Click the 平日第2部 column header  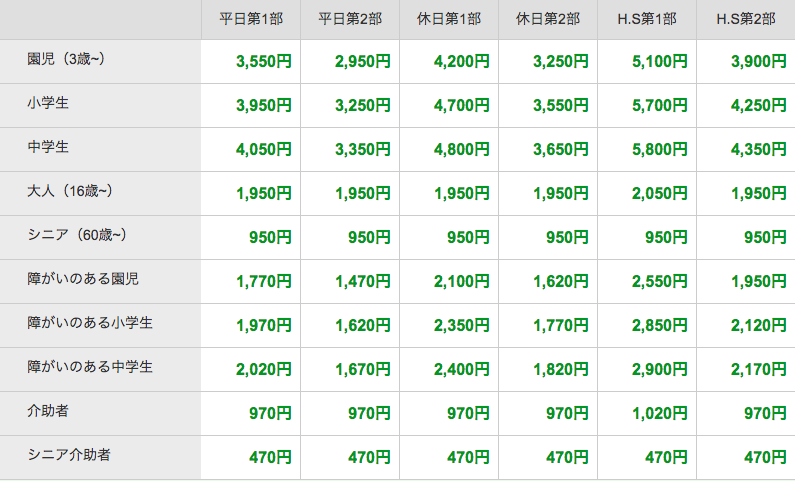tap(350, 19)
